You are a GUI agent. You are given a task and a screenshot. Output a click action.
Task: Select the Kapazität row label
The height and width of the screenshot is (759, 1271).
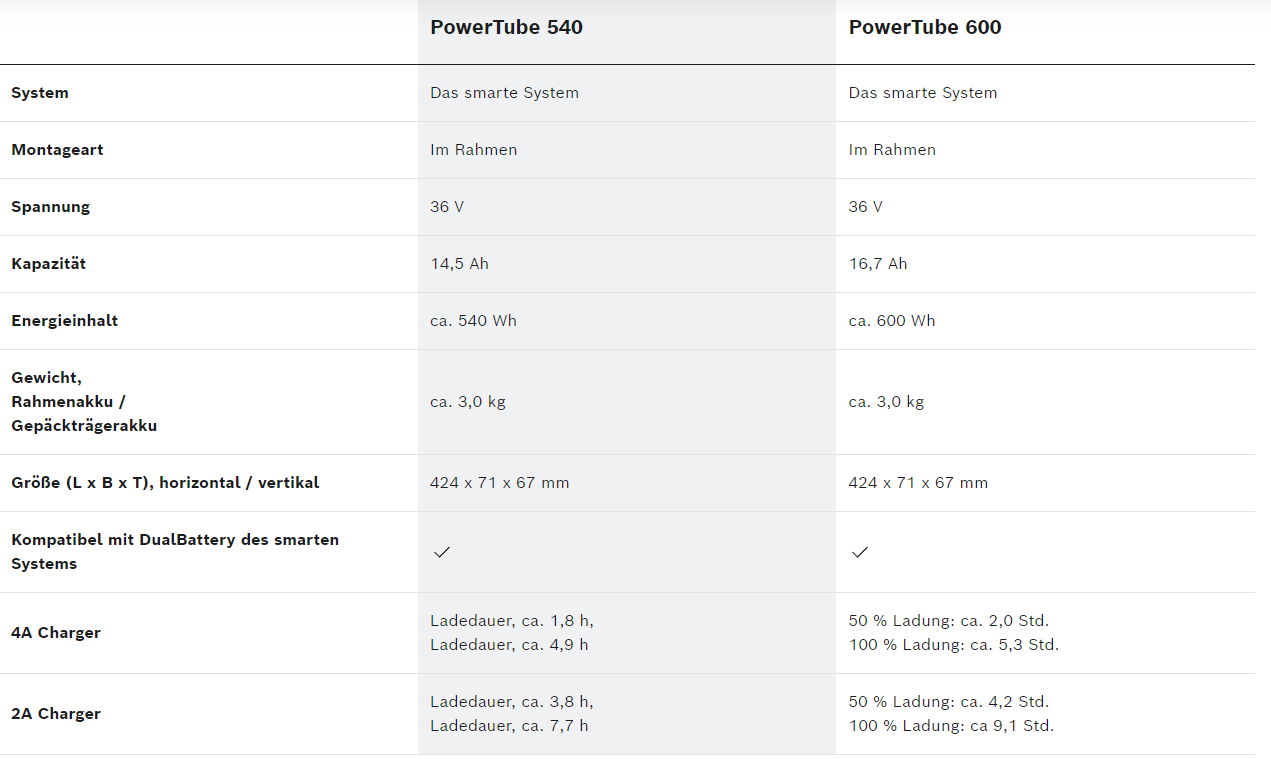(48, 264)
